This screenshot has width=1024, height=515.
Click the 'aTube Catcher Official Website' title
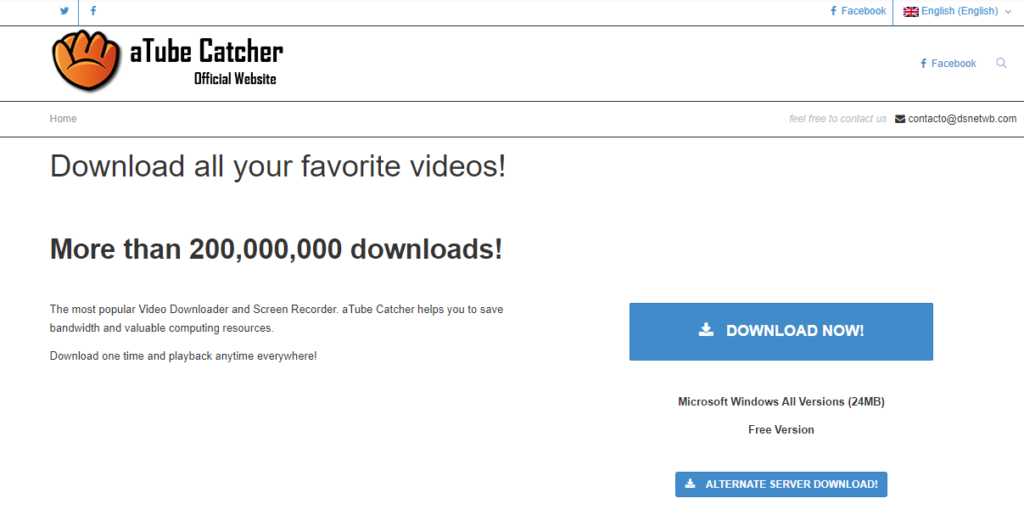[206, 61]
